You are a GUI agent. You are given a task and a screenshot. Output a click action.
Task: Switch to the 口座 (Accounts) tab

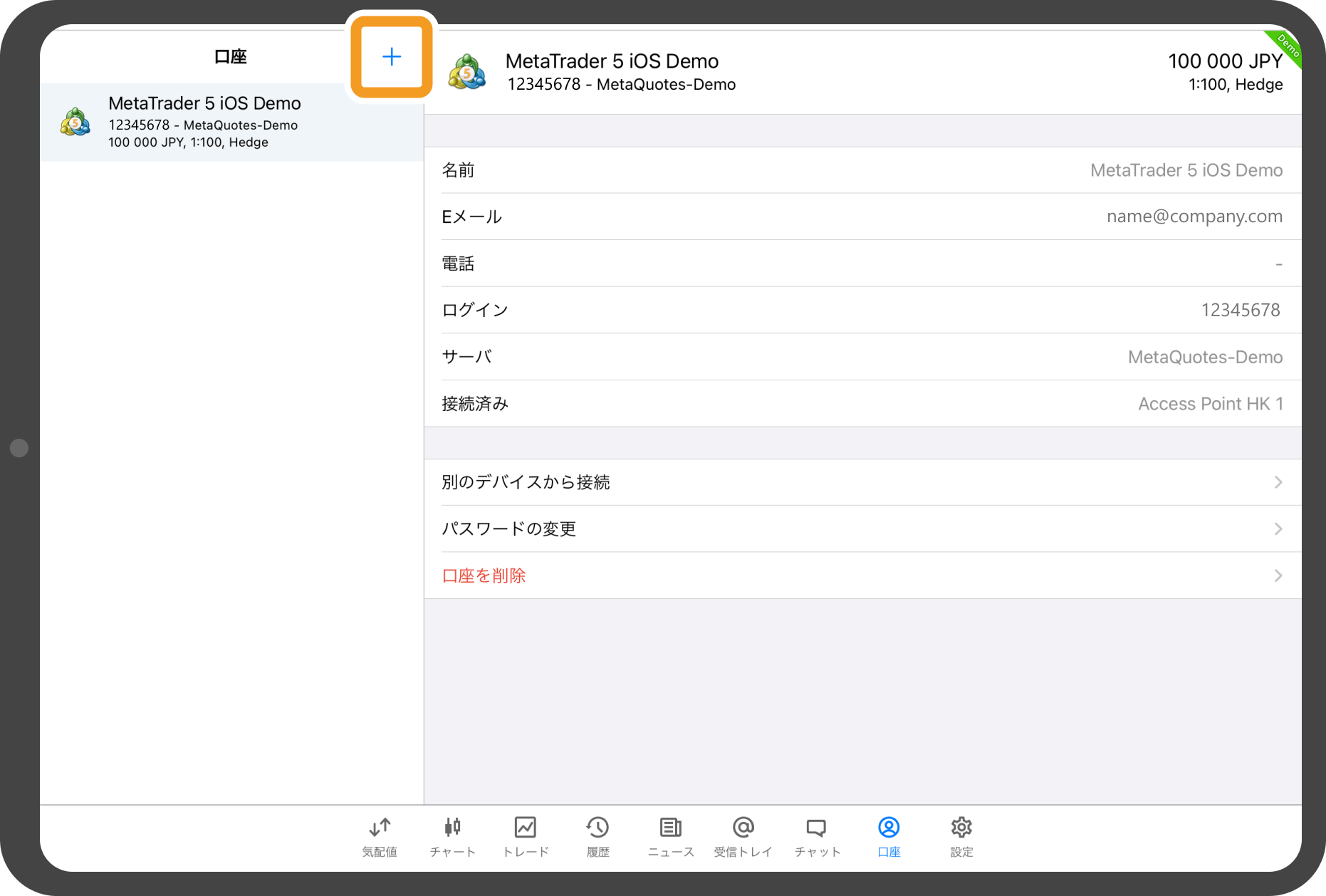tap(888, 835)
